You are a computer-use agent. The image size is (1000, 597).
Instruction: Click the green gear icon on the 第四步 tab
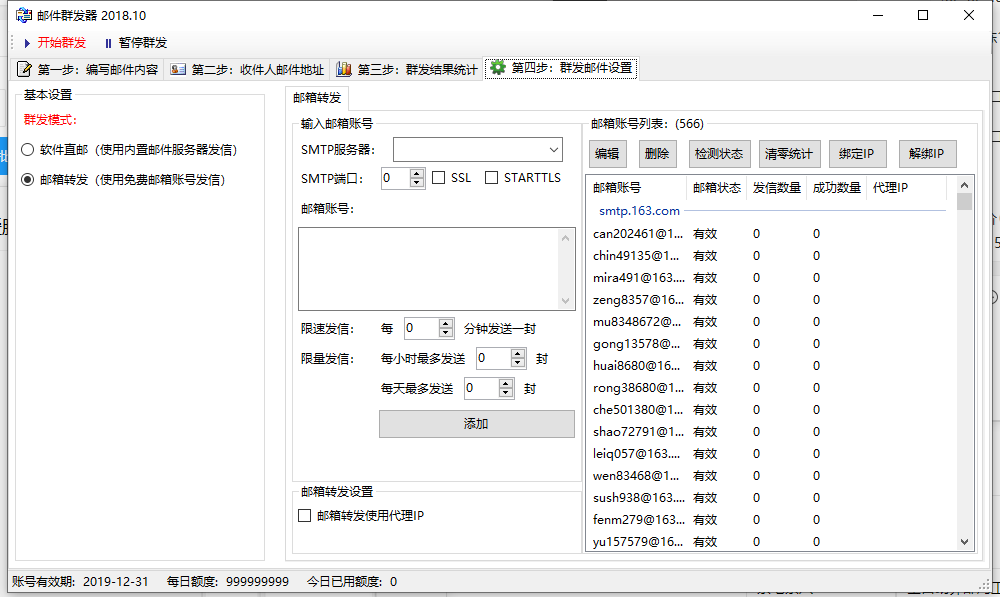498,68
